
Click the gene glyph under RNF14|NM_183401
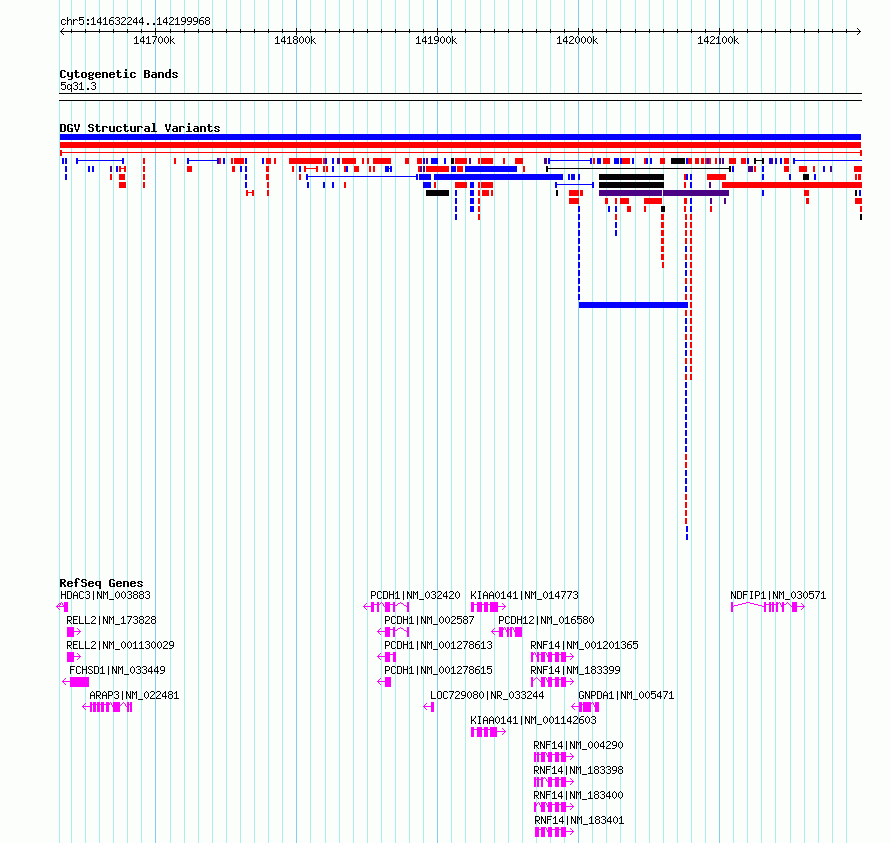555,832
